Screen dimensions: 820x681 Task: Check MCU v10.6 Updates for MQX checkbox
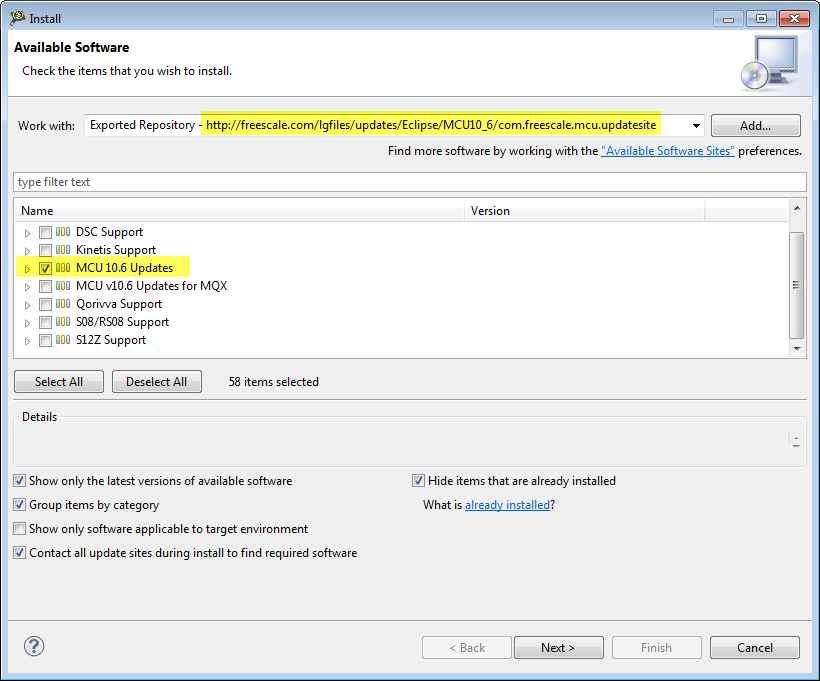pyautogui.click(x=45, y=286)
